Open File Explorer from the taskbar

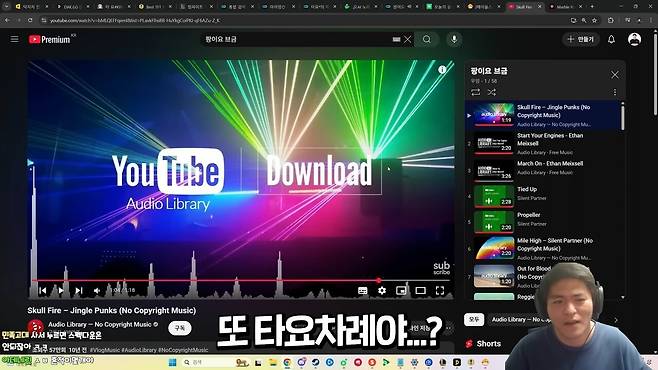tap(273, 362)
